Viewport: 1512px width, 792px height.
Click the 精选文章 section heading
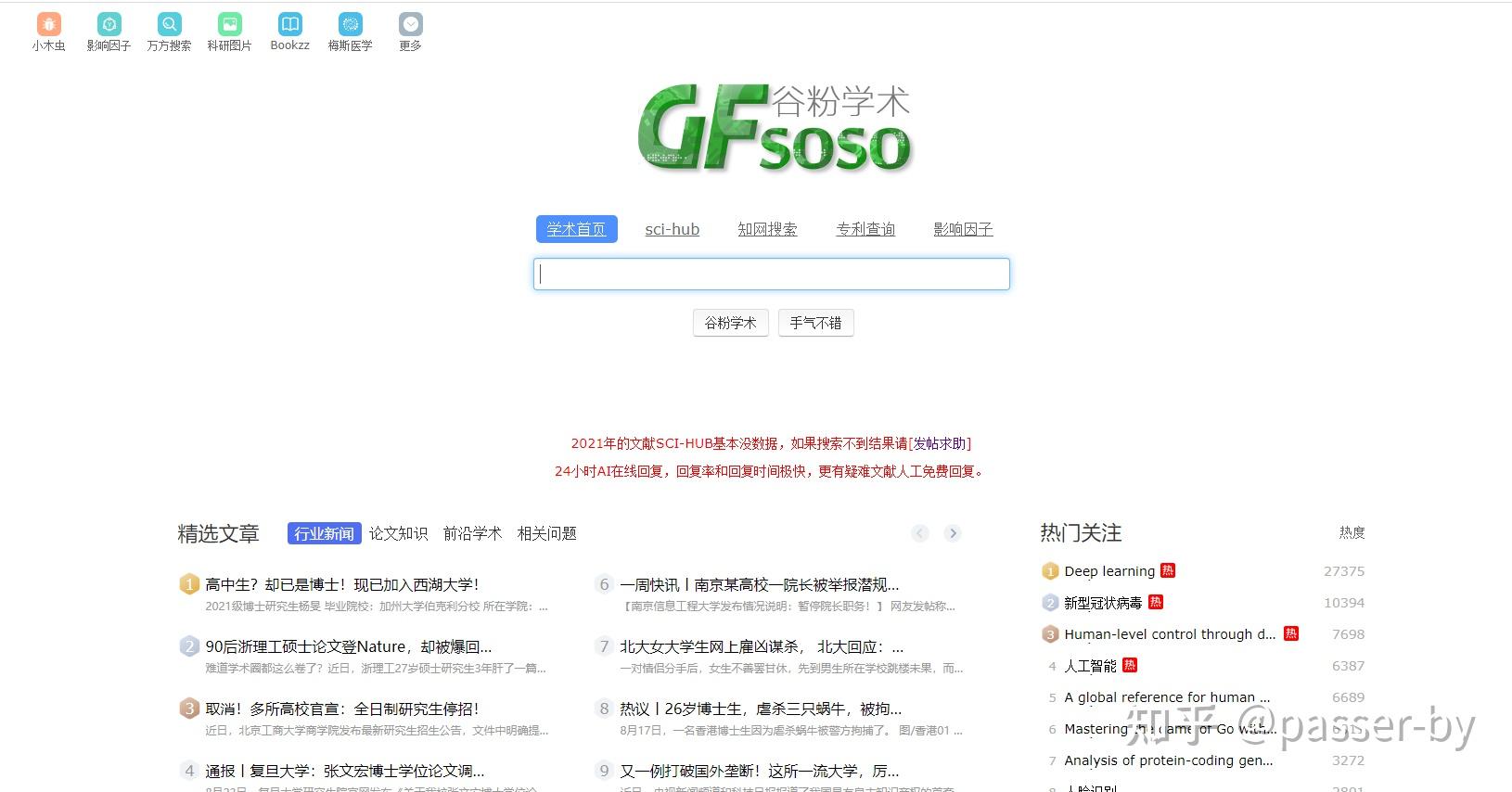[218, 533]
